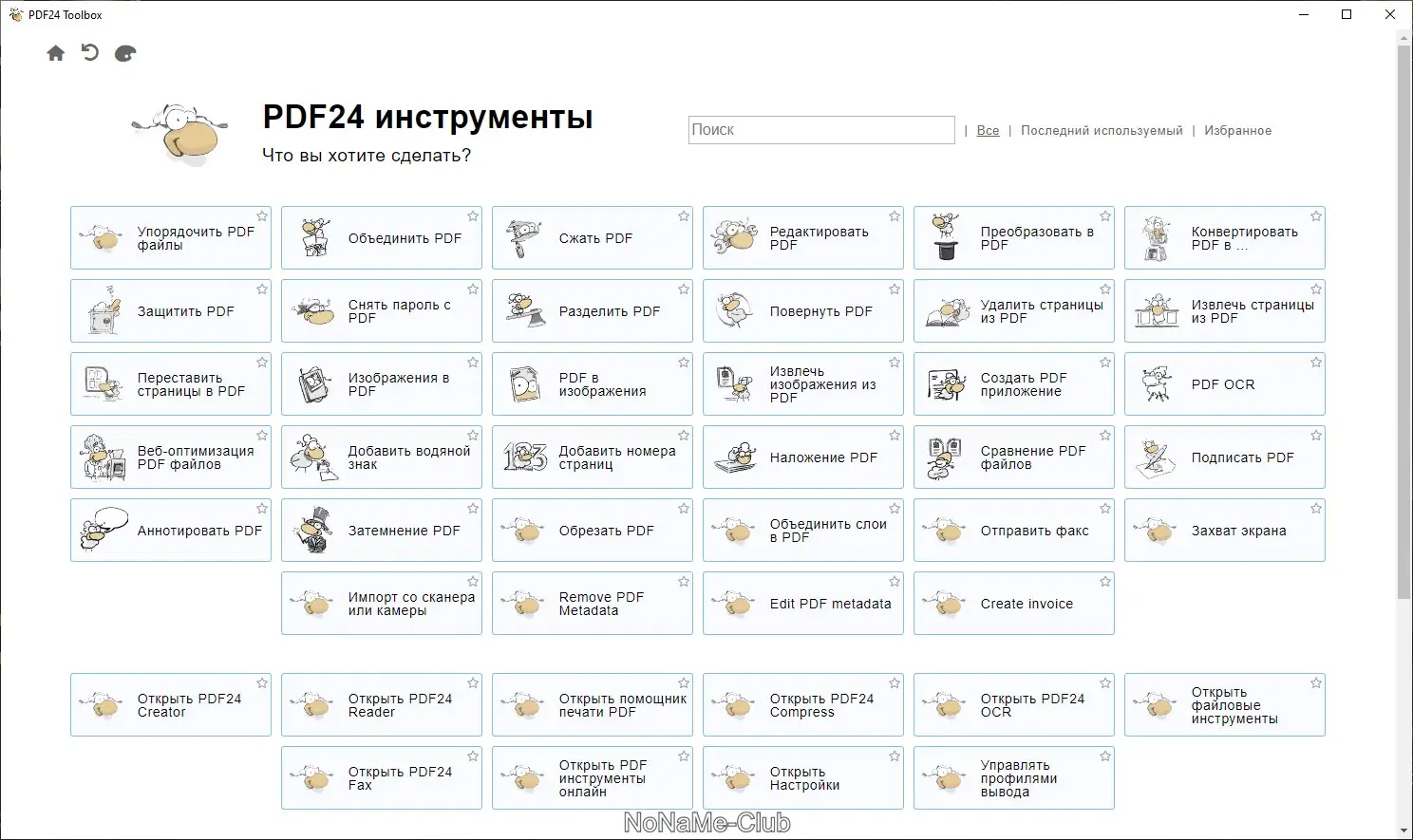Select the Веб-оптимизация PDF файлов tool
Image resolution: width=1413 pixels, height=840 pixels.
pyautogui.click(x=171, y=457)
